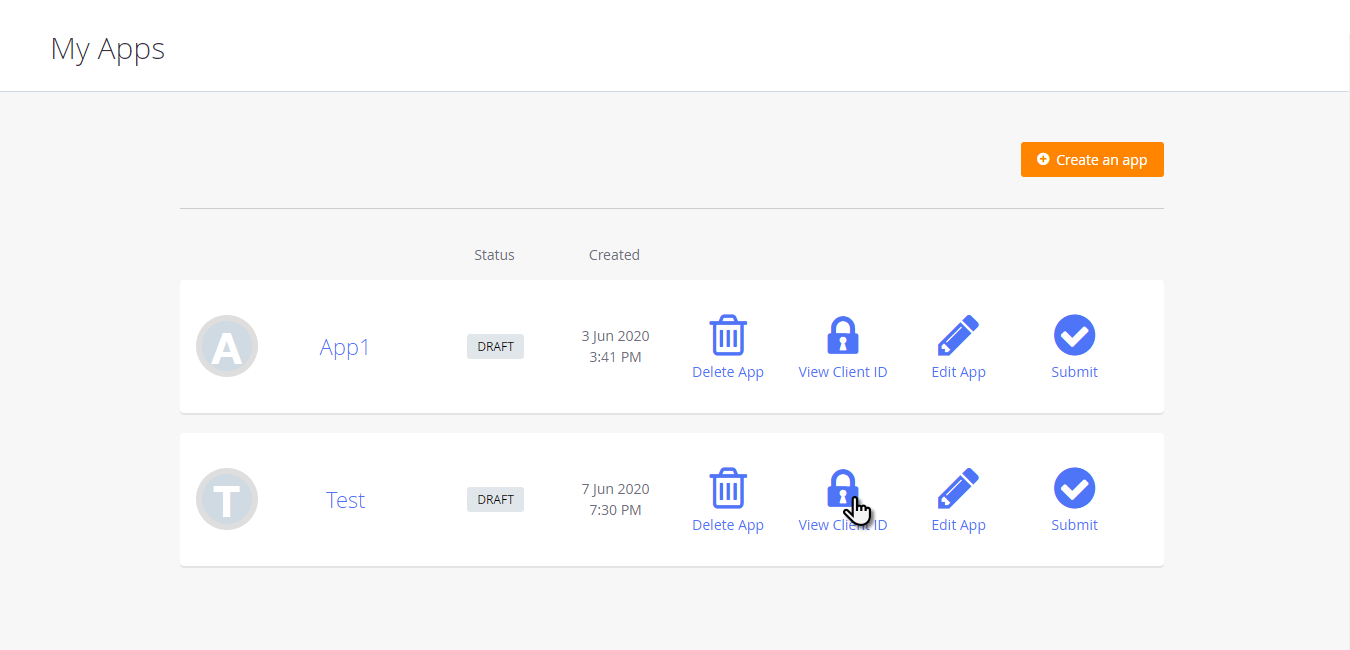Viewport: 1350px width, 650px height.
Task: Click the lock icon for Test app
Action: (842, 487)
